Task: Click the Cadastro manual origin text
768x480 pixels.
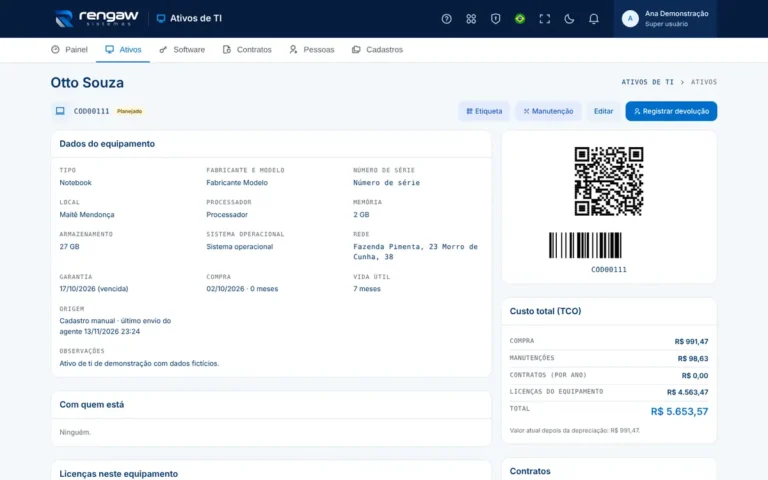Action: (x=115, y=326)
